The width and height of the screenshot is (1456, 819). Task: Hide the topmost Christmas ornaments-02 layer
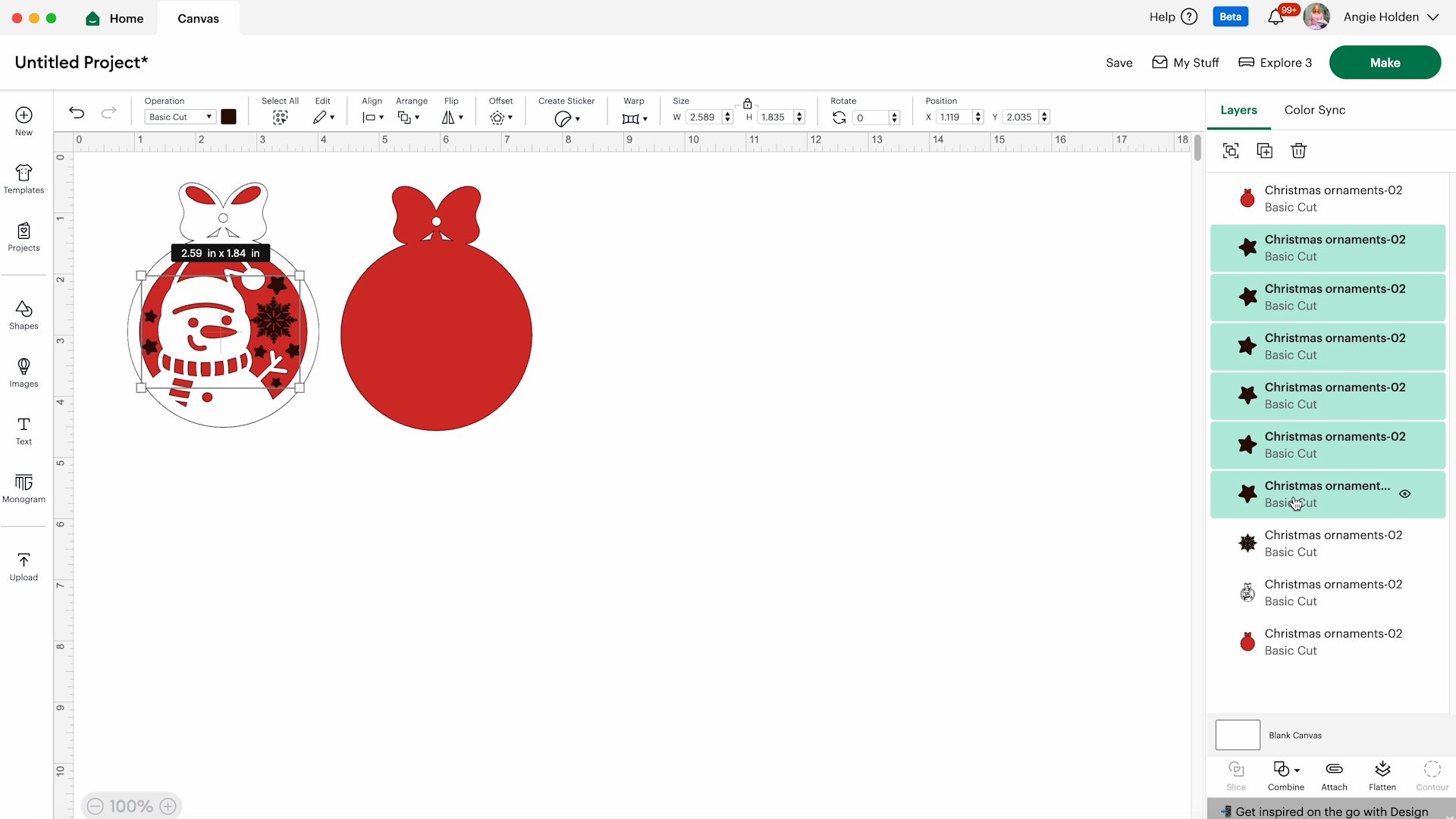(1405, 198)
